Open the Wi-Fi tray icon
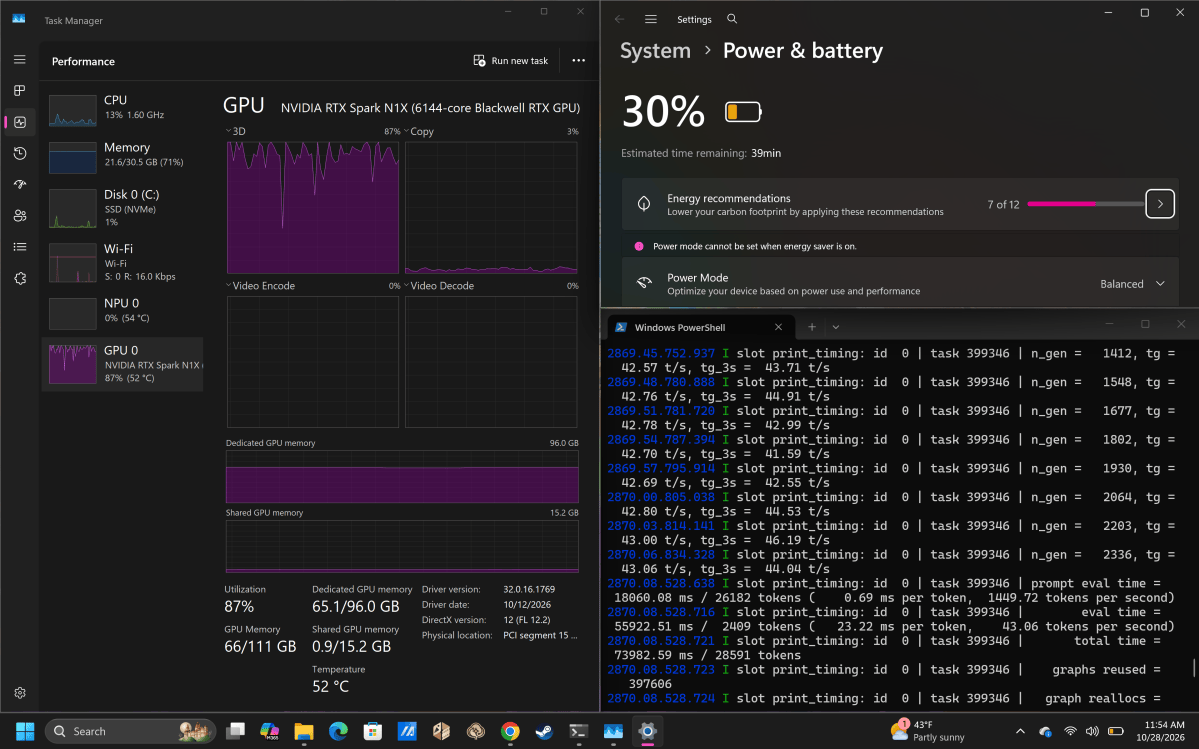This screenshot has width=1199, height=749. [x=1071, y=731]
